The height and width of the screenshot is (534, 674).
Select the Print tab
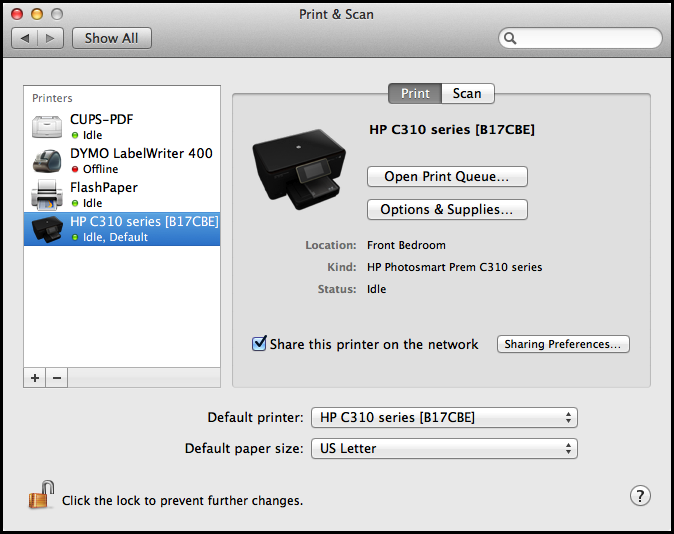[415, 93]
